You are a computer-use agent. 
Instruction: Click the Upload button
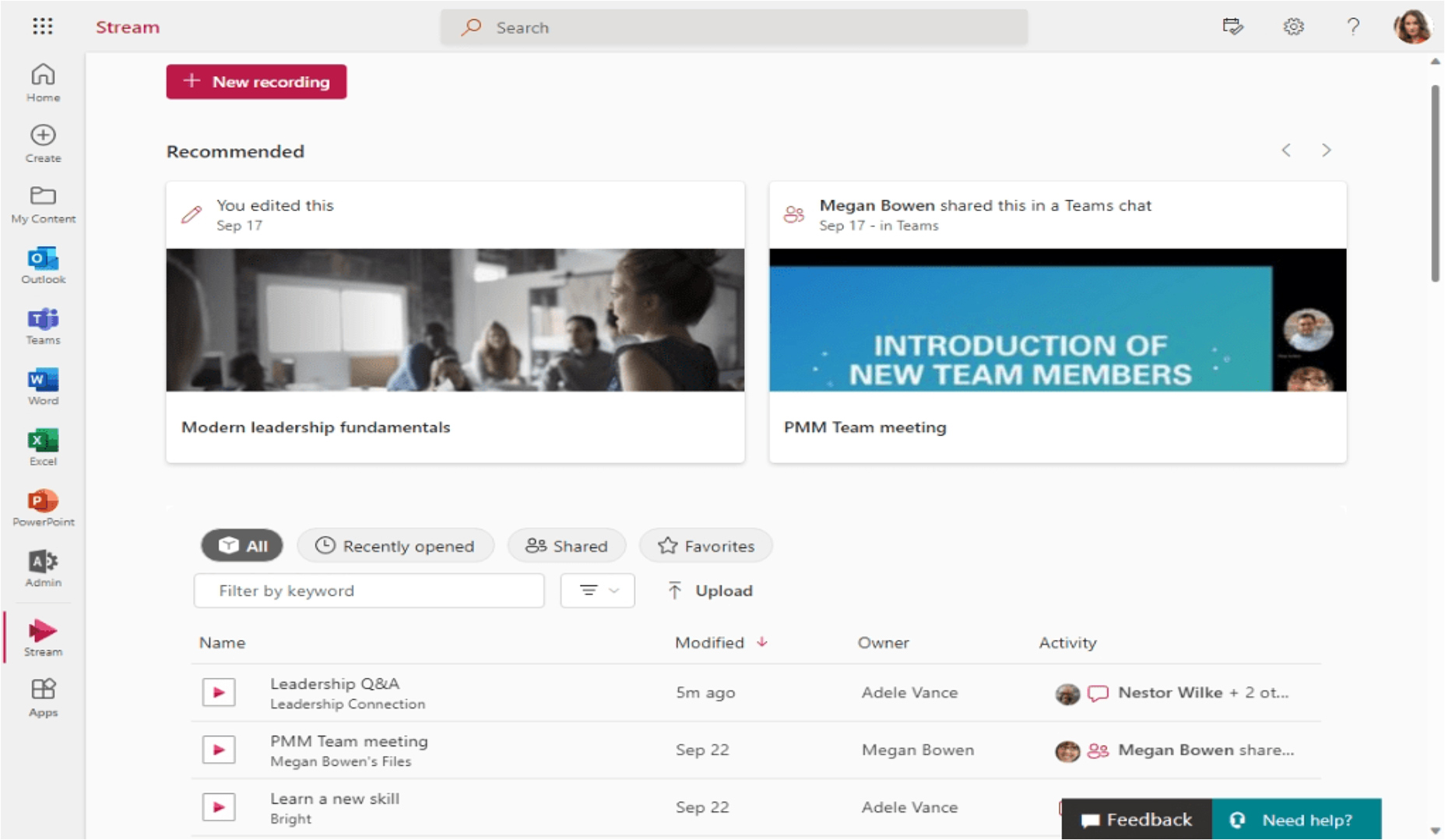point(710,591)
